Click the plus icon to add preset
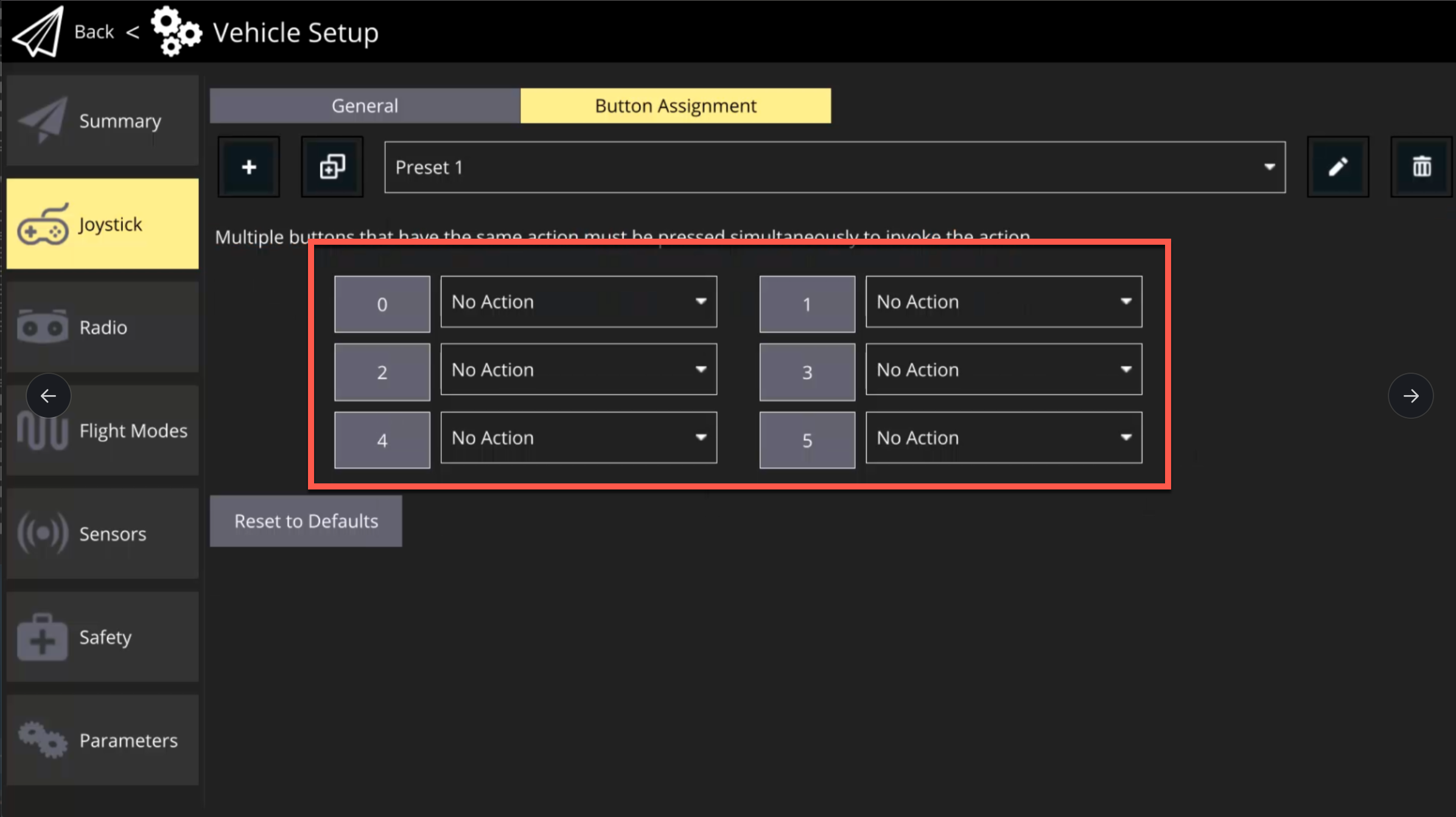Image resolution: width=1456 pixels, height=817 pixels. pos(249,167)
